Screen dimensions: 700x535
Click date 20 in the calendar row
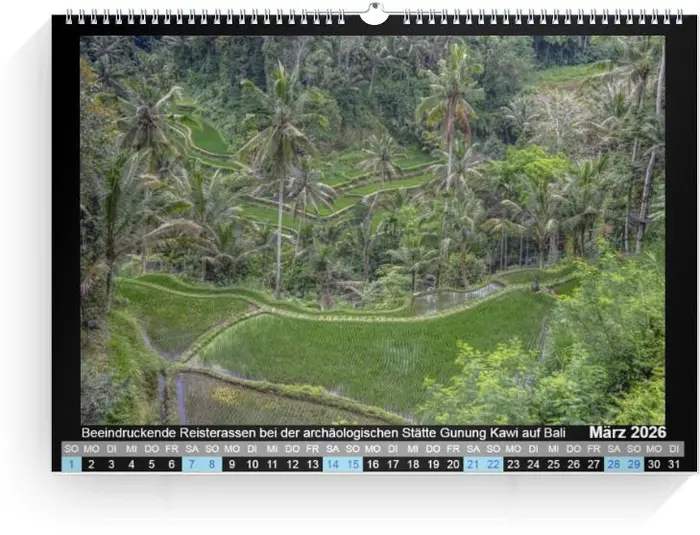453,464
